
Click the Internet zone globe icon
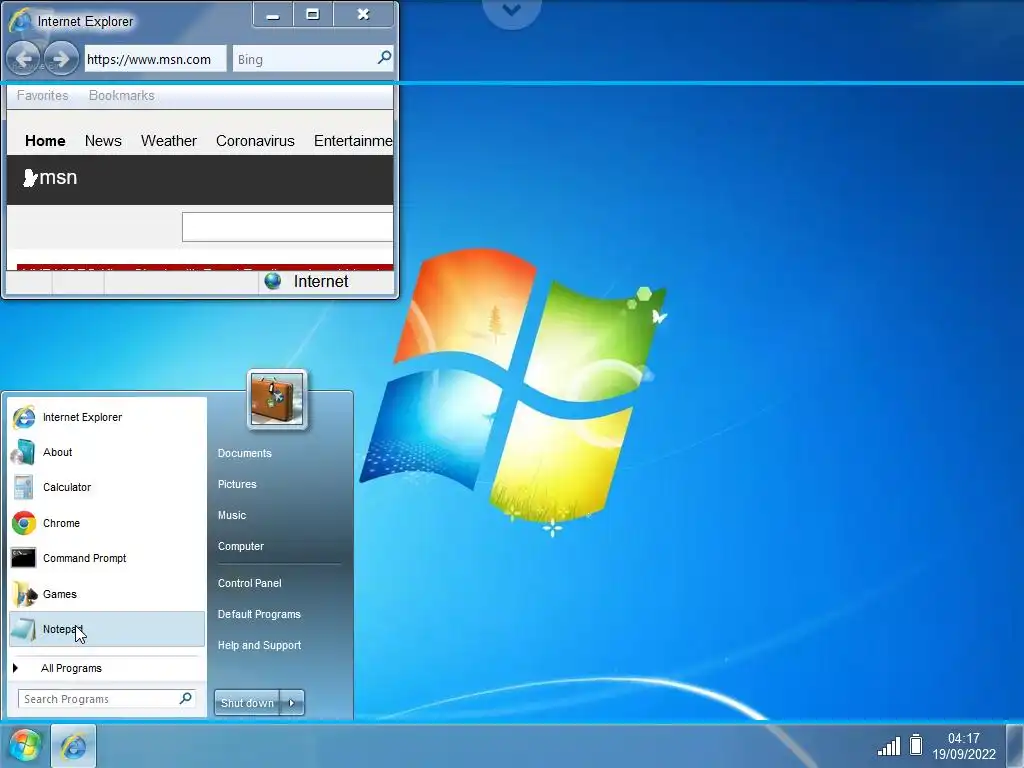(273, 281)
